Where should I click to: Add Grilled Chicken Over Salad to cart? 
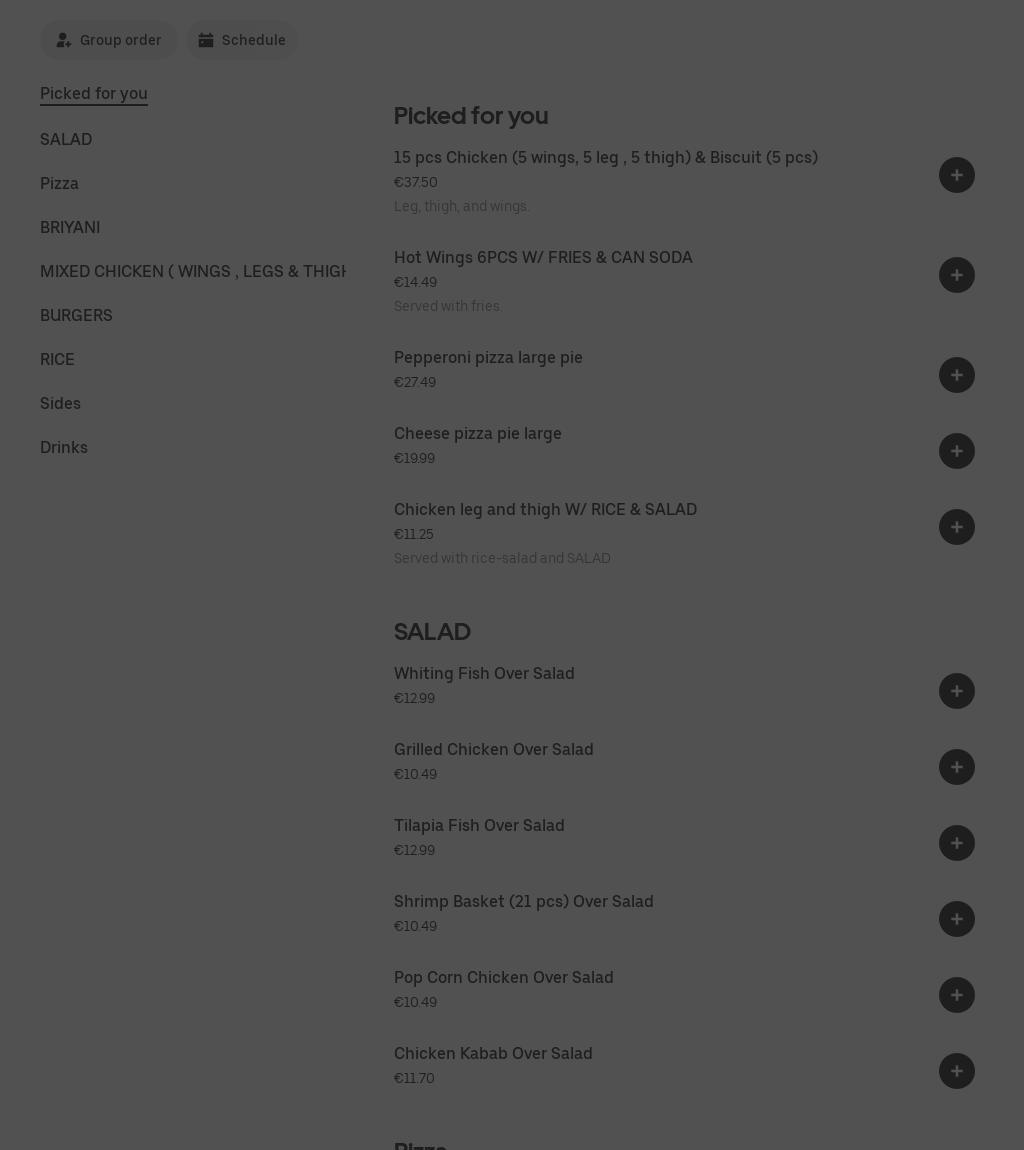[x=956, y=767]
